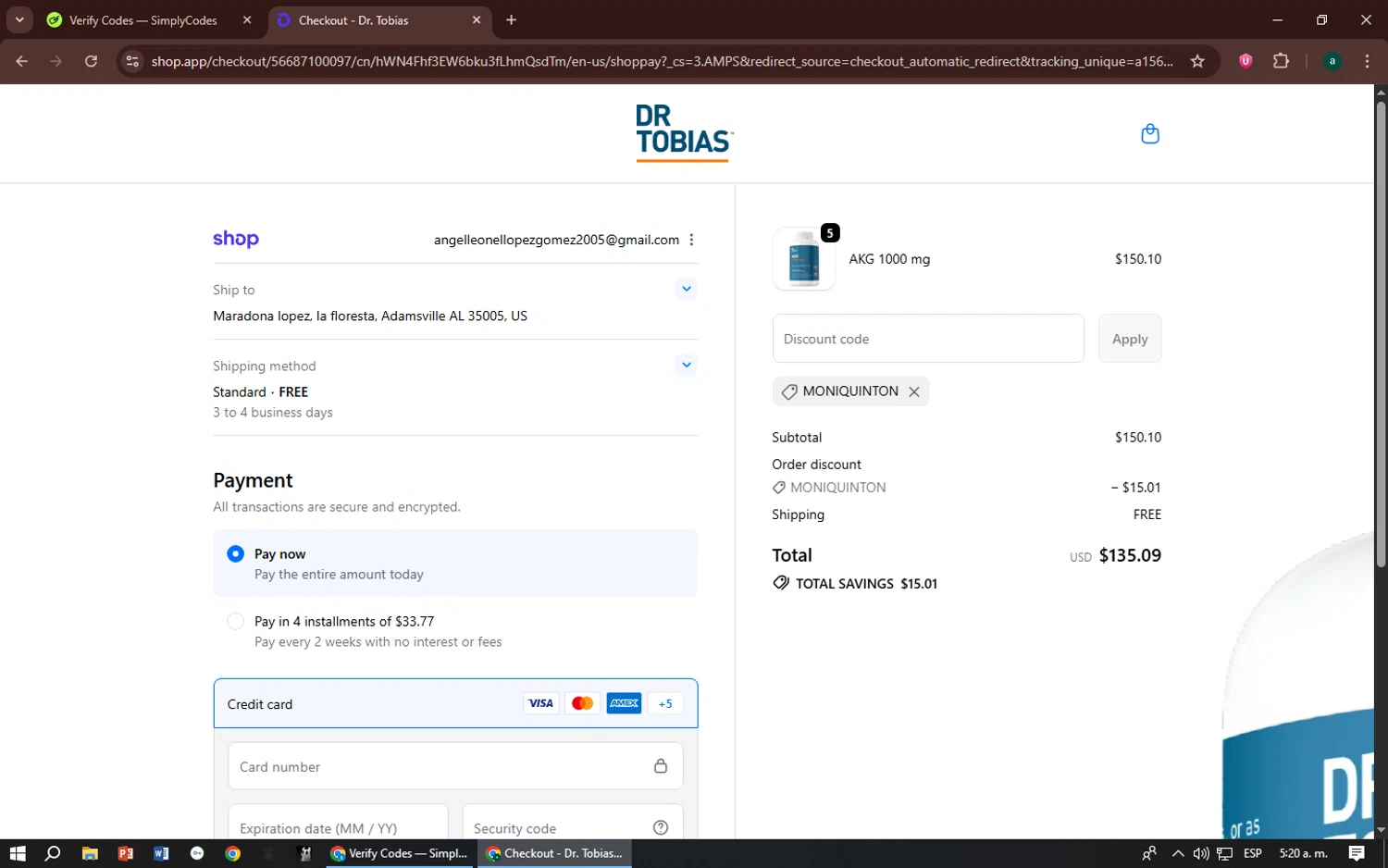
Task: Switch to the Verify Codes — SimplyCodes tab
Action: point(143,19)
